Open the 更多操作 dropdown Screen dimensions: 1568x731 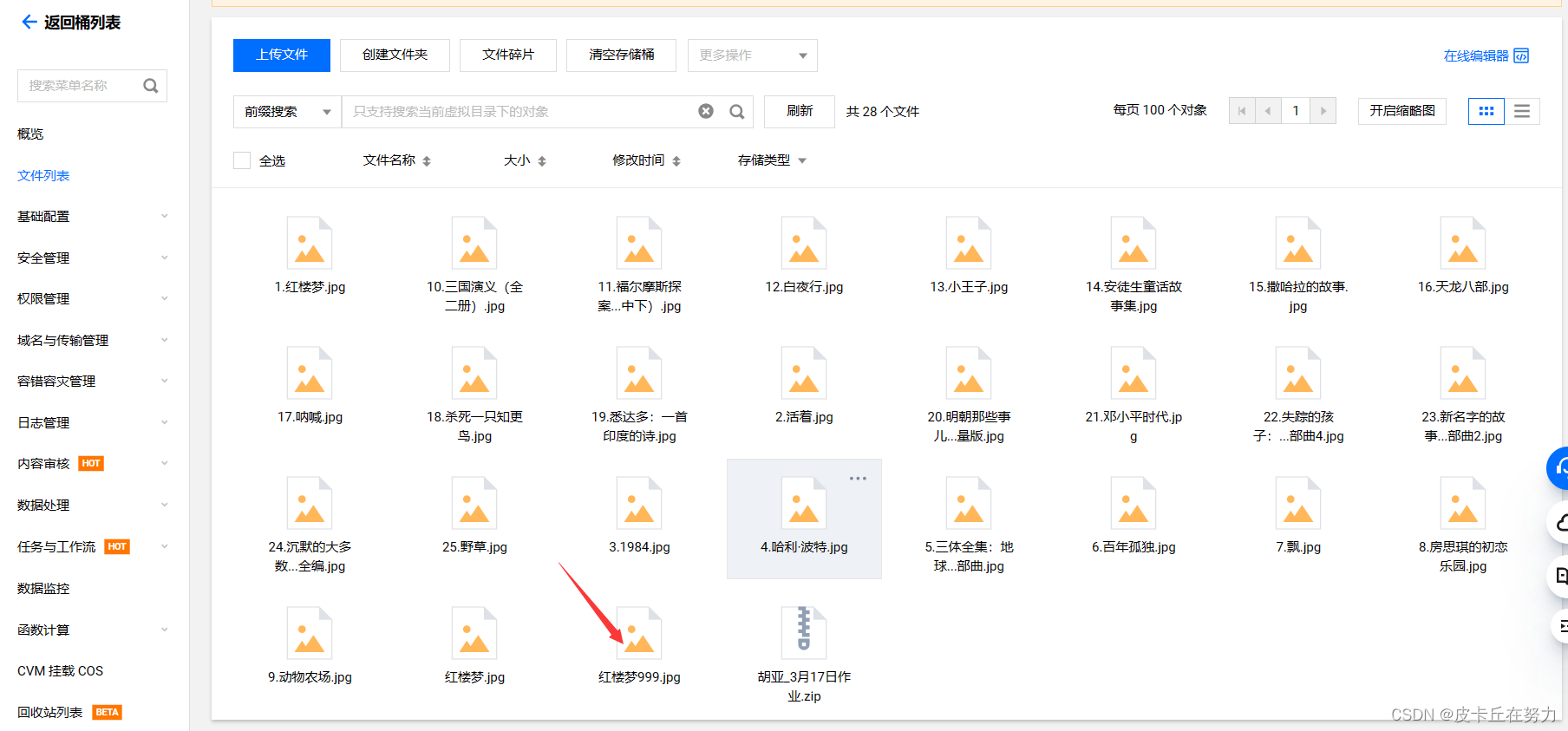[x=753, y=55]
